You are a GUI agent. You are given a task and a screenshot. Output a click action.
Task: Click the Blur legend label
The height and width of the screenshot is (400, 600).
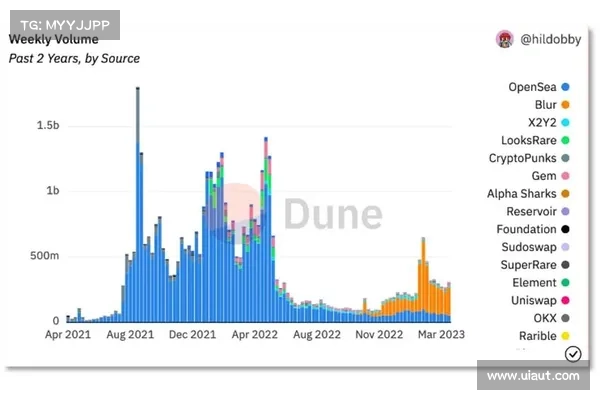(x=546, y=105)
